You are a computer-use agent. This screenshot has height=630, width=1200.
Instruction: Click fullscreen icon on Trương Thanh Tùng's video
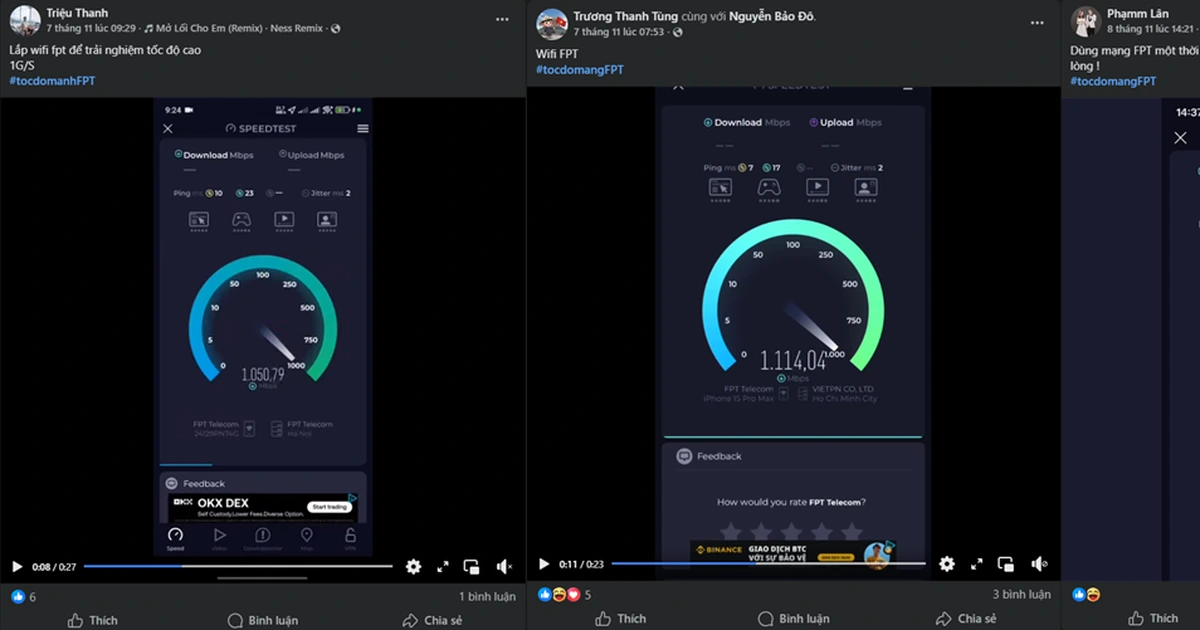coord(976,564)
